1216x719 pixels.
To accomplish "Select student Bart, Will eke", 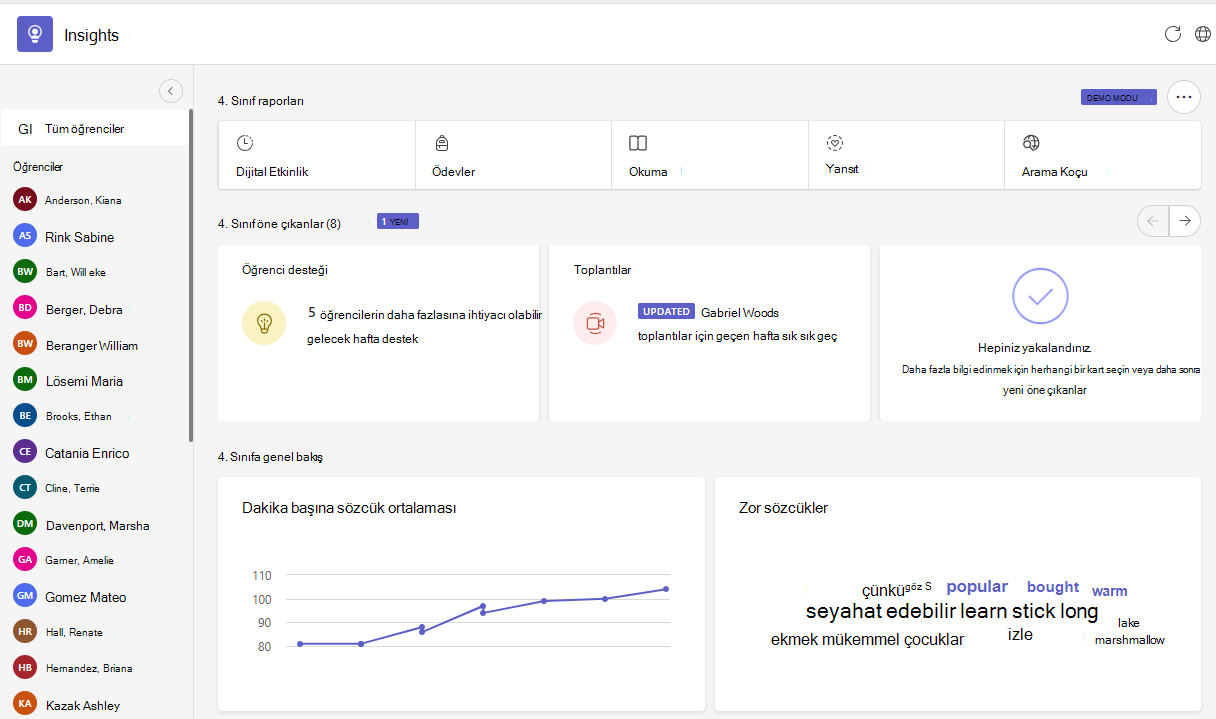I will point(95,272).
